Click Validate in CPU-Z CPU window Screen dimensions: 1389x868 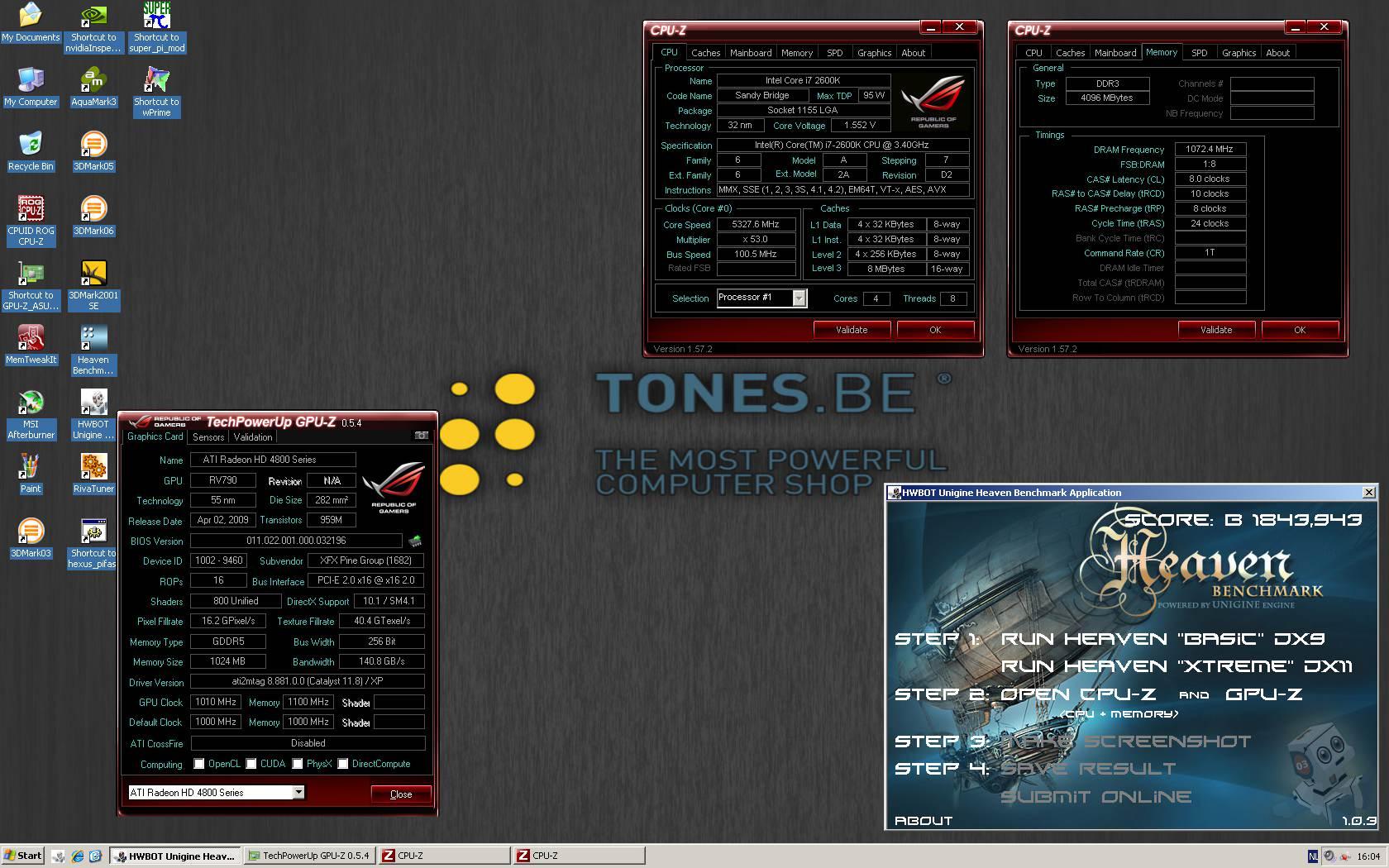pyautogui.click(x=852, y=330)
